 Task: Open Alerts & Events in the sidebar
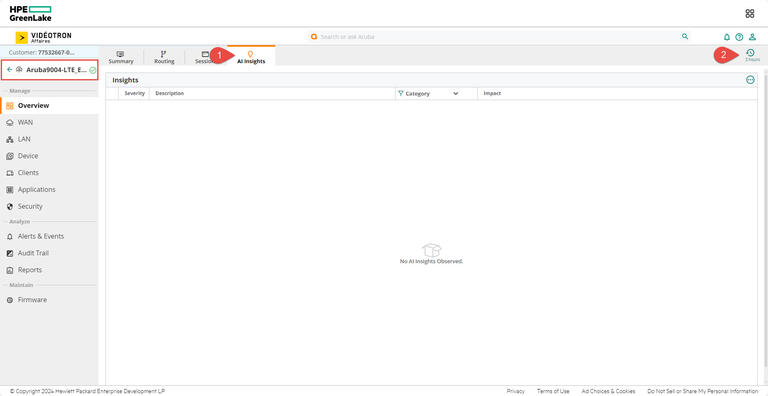49,236
